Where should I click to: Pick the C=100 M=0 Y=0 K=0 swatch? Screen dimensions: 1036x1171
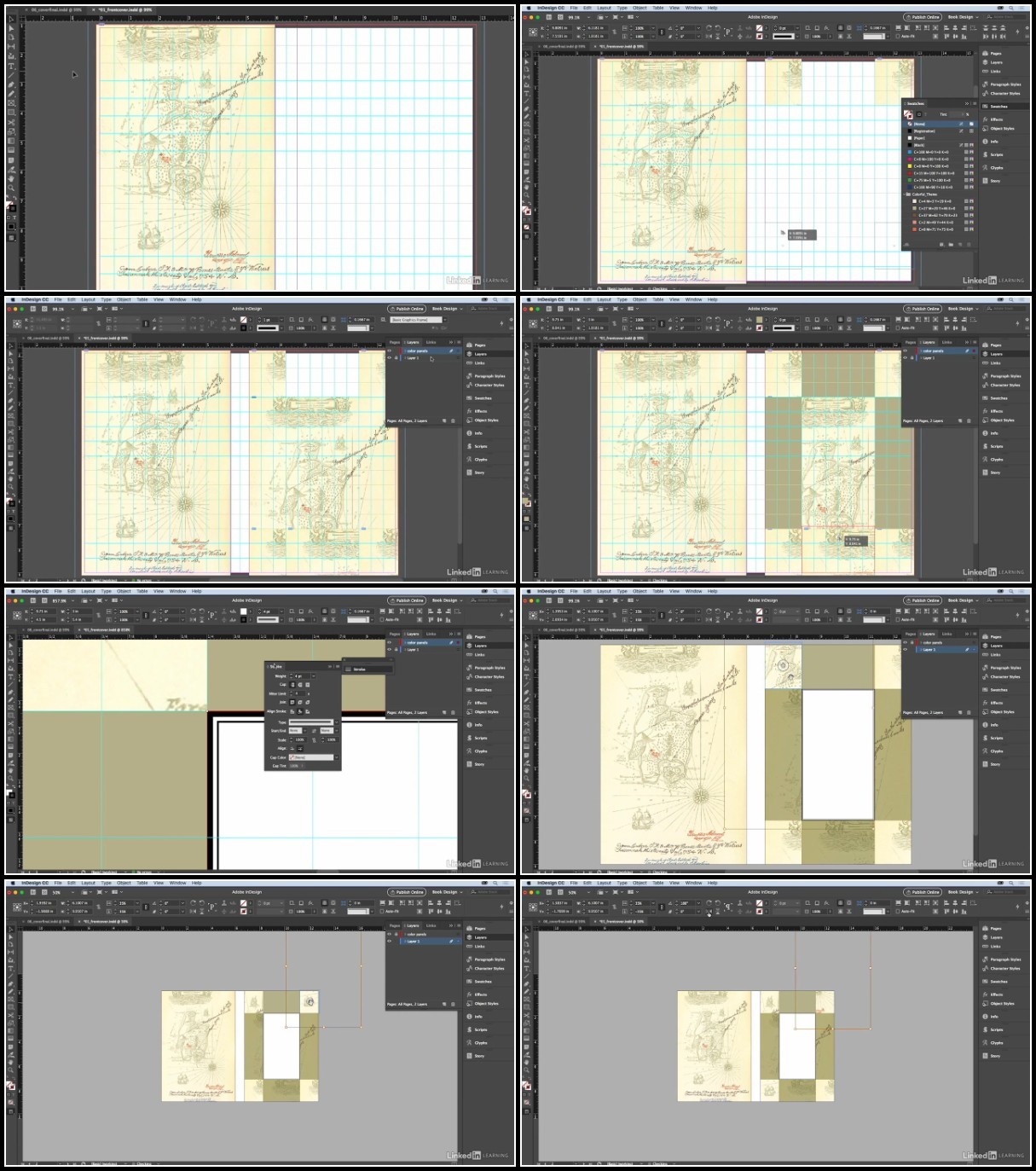pyautogui.click(x=941, y=152)
